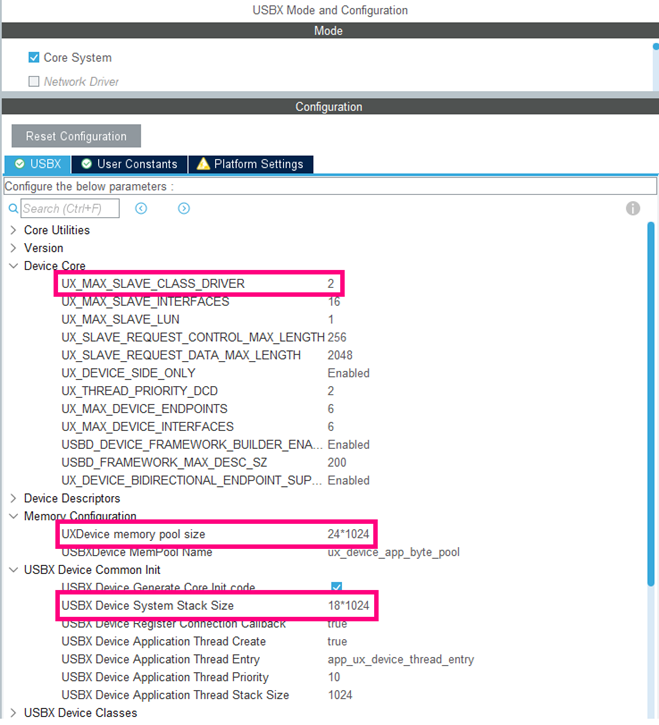This screenshot has height=725, width=659.
Task: Select the UX_MAX_SLAVE_CLASS_DRIVER row
Action: click(199, 284)
